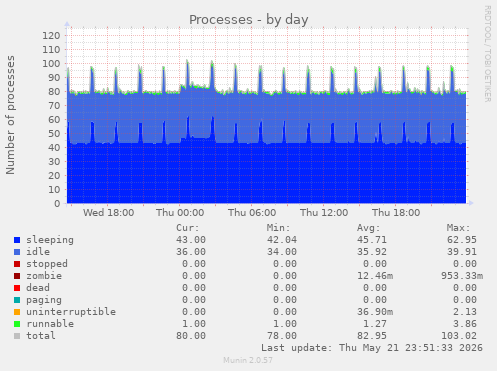
Task: Click the 'total' legend label
Action: [x=41, y=336]
